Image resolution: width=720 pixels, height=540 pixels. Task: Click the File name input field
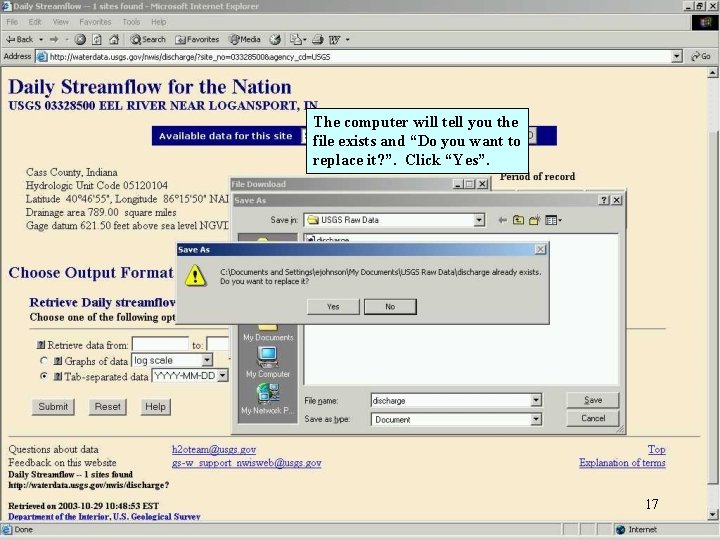tap(450, 400)
